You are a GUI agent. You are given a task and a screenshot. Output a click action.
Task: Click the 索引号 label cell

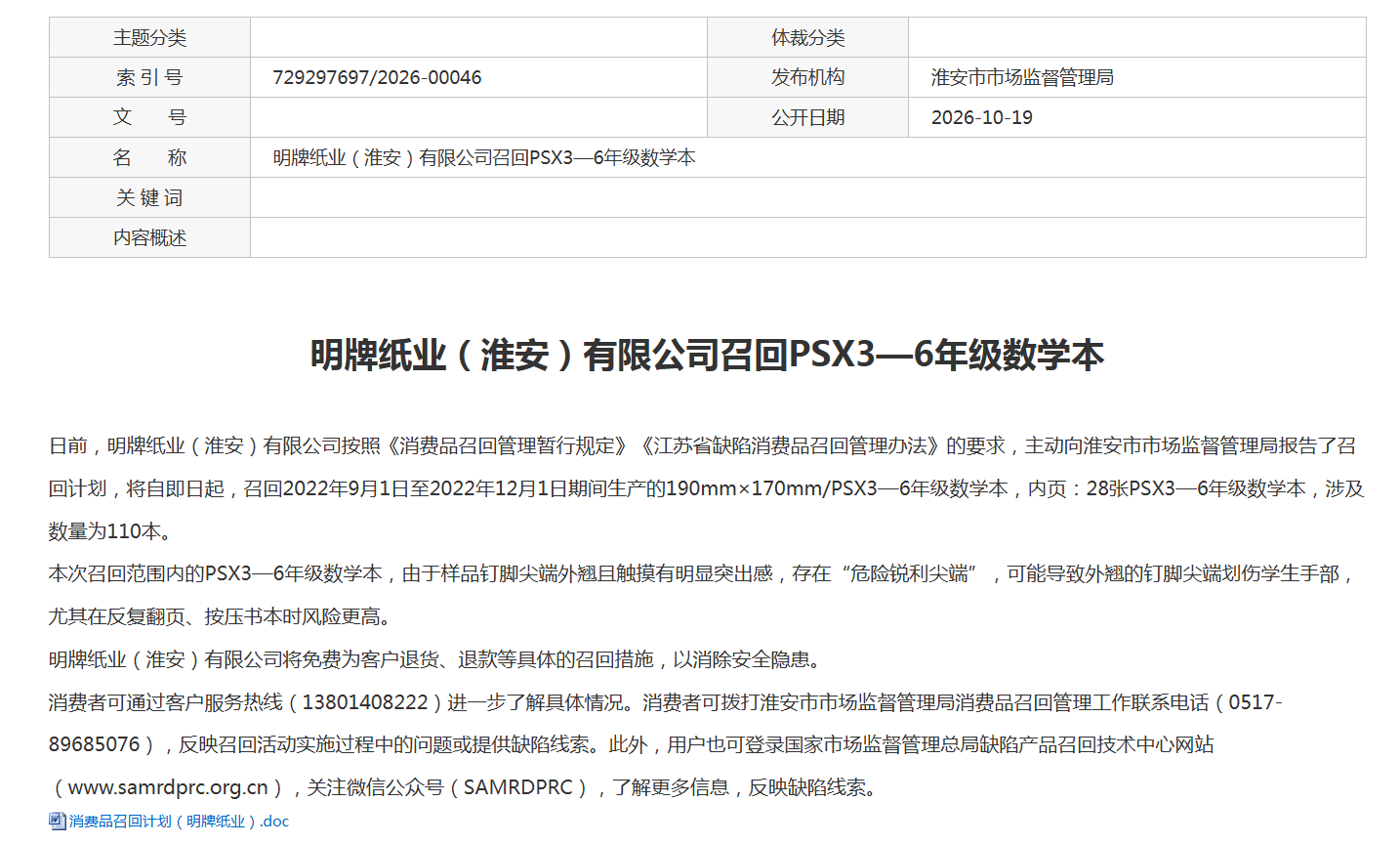(149, 77)
